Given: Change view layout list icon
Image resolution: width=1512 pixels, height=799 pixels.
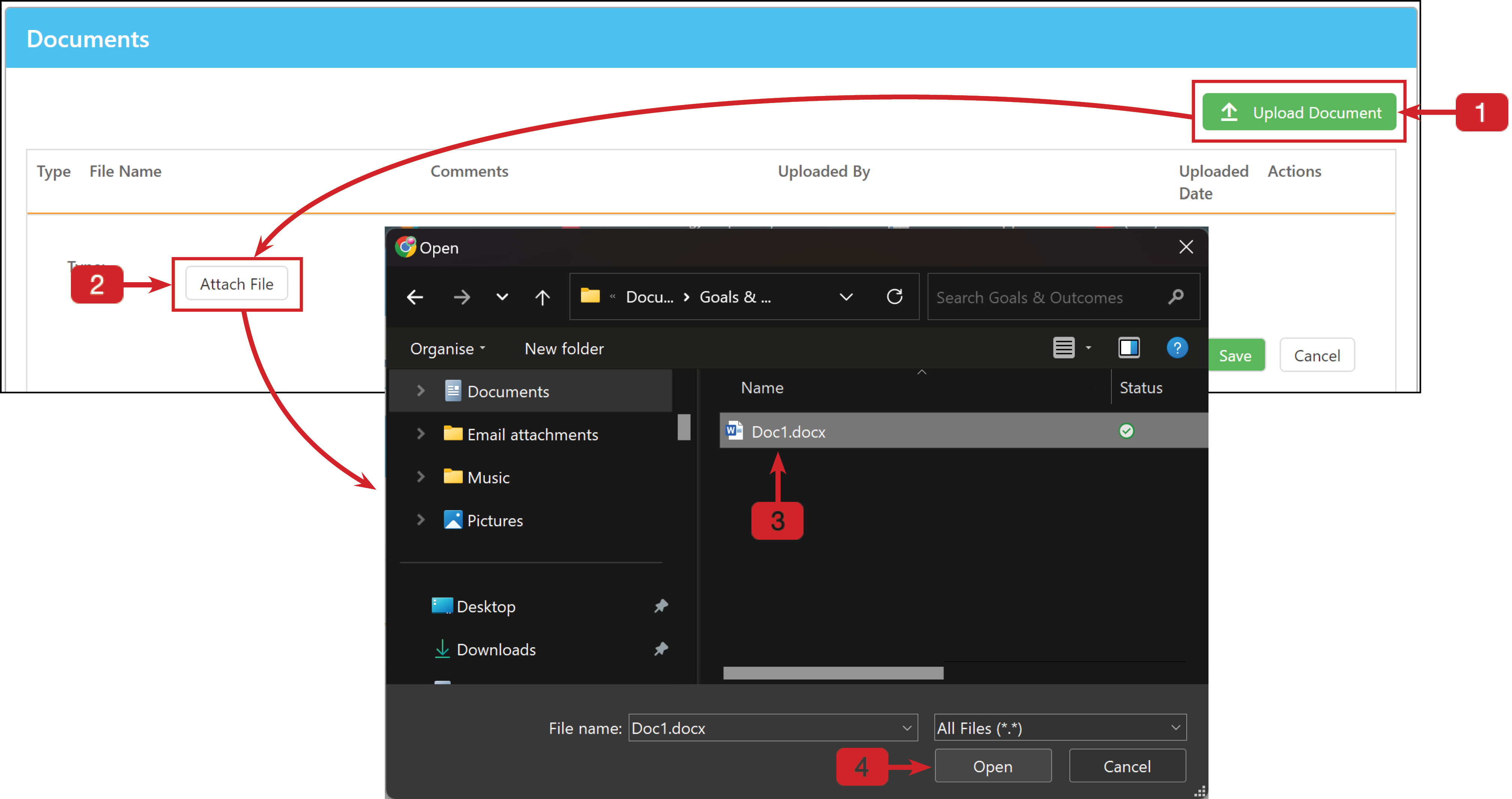Looking at the screenshot, I should tap(1063, 347).
